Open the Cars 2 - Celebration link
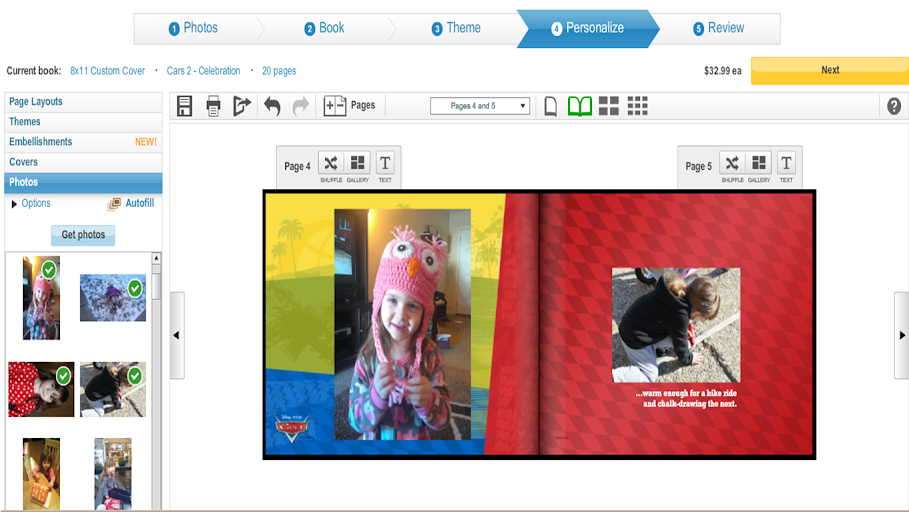Image resolution: width=909 pixels, height=512 pixels. tap(203, 71)
